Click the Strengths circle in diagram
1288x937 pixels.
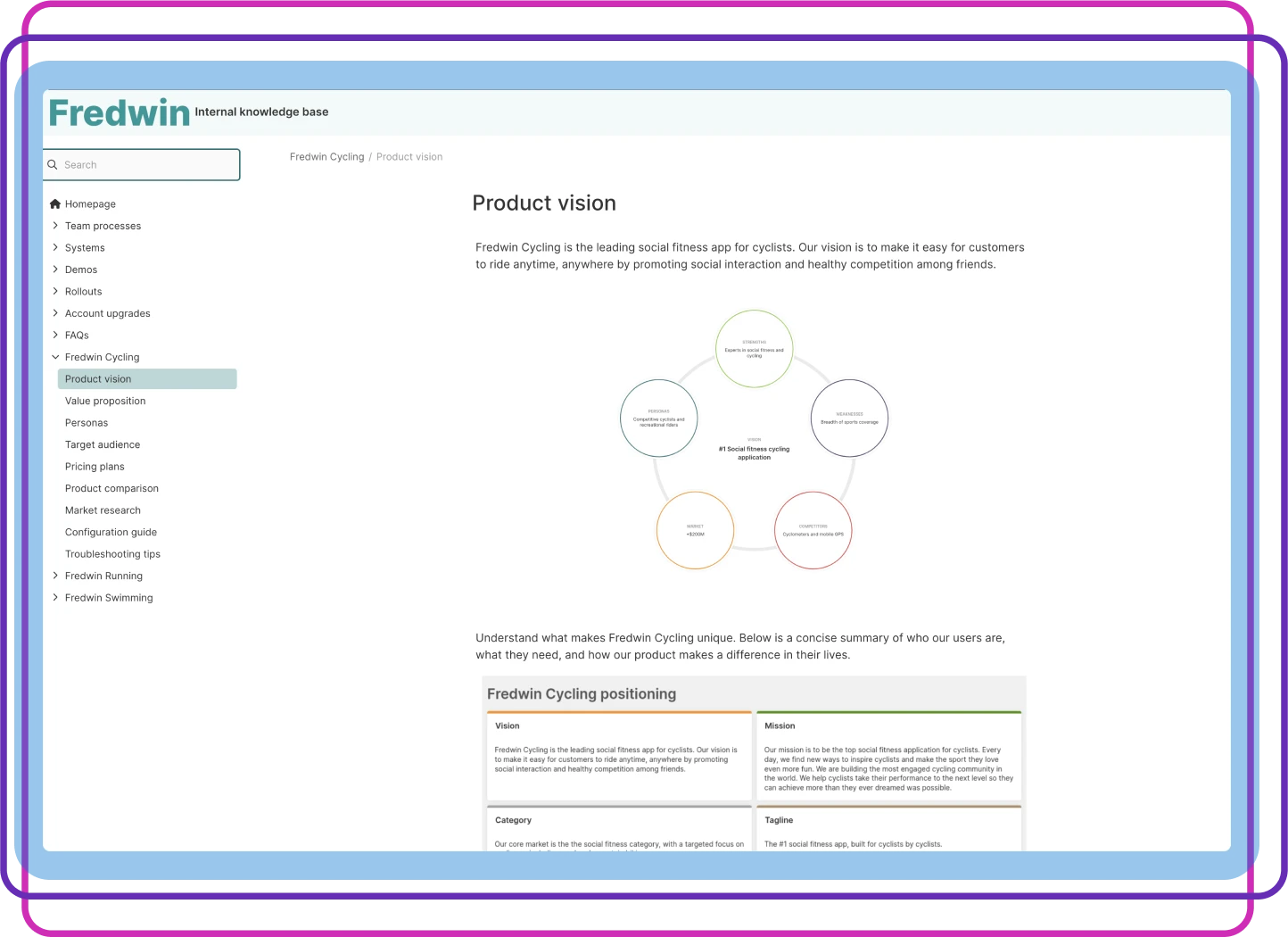(755, 349)
